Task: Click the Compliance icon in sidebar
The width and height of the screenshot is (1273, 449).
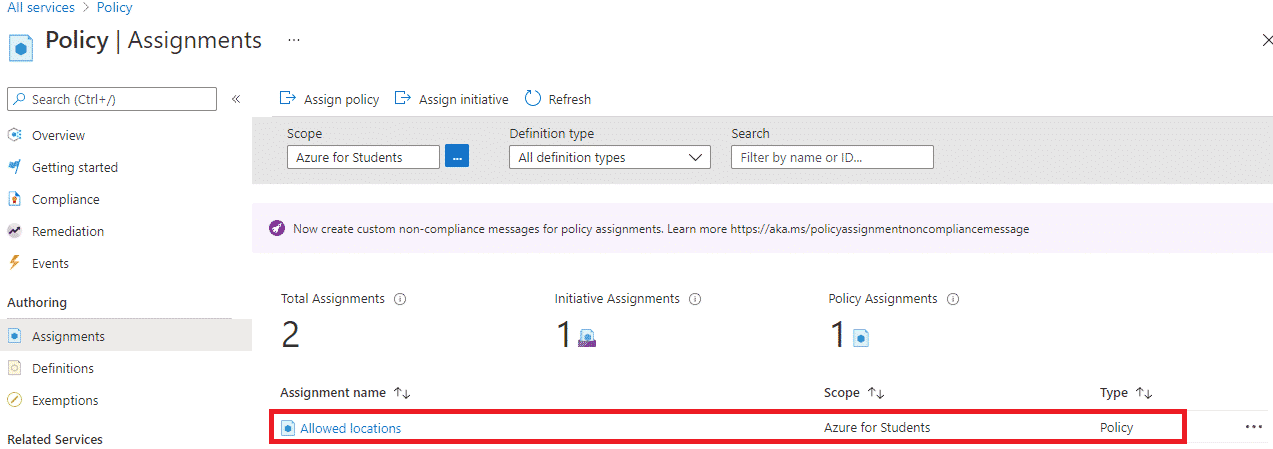Action: pos(15,199)
